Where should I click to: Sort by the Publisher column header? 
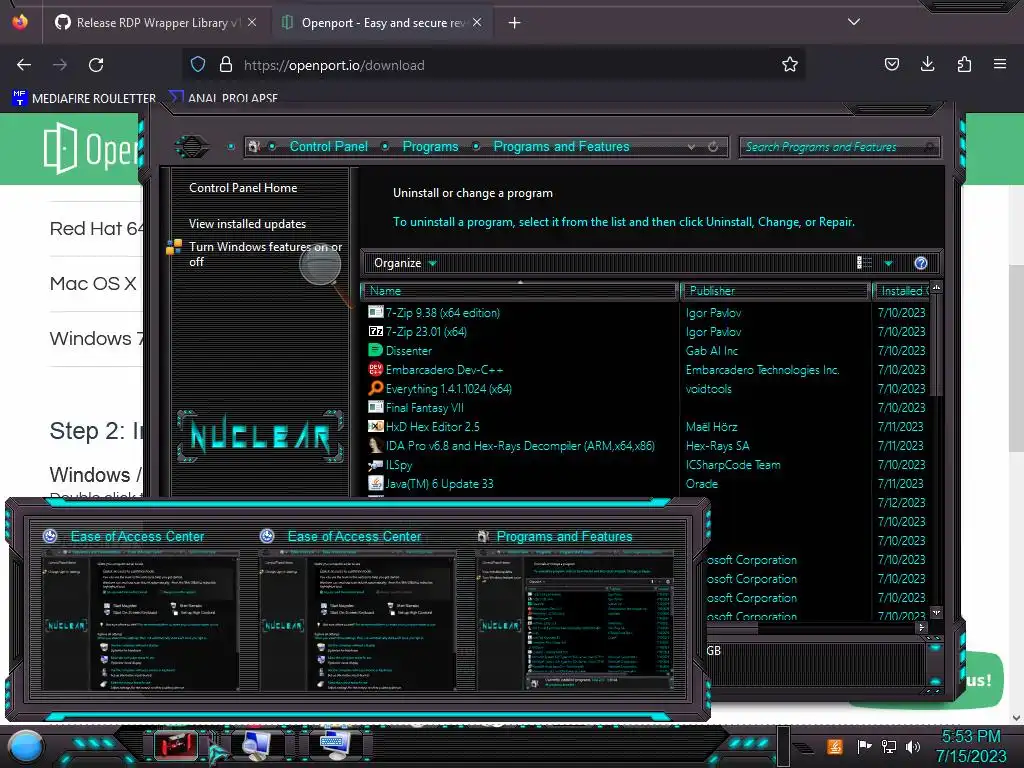click(x=775, y=291)
